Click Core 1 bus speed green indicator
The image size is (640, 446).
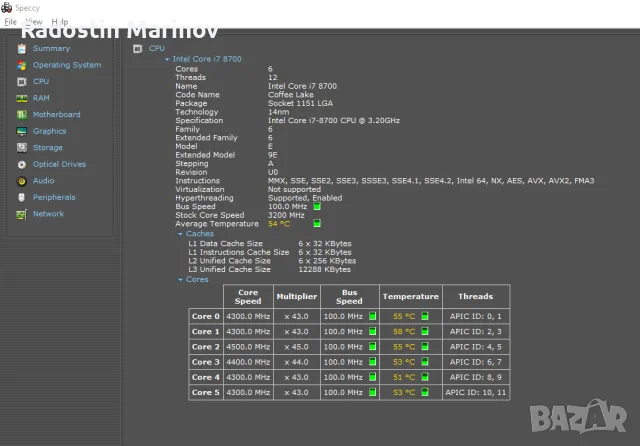click(x=372, y=331)
